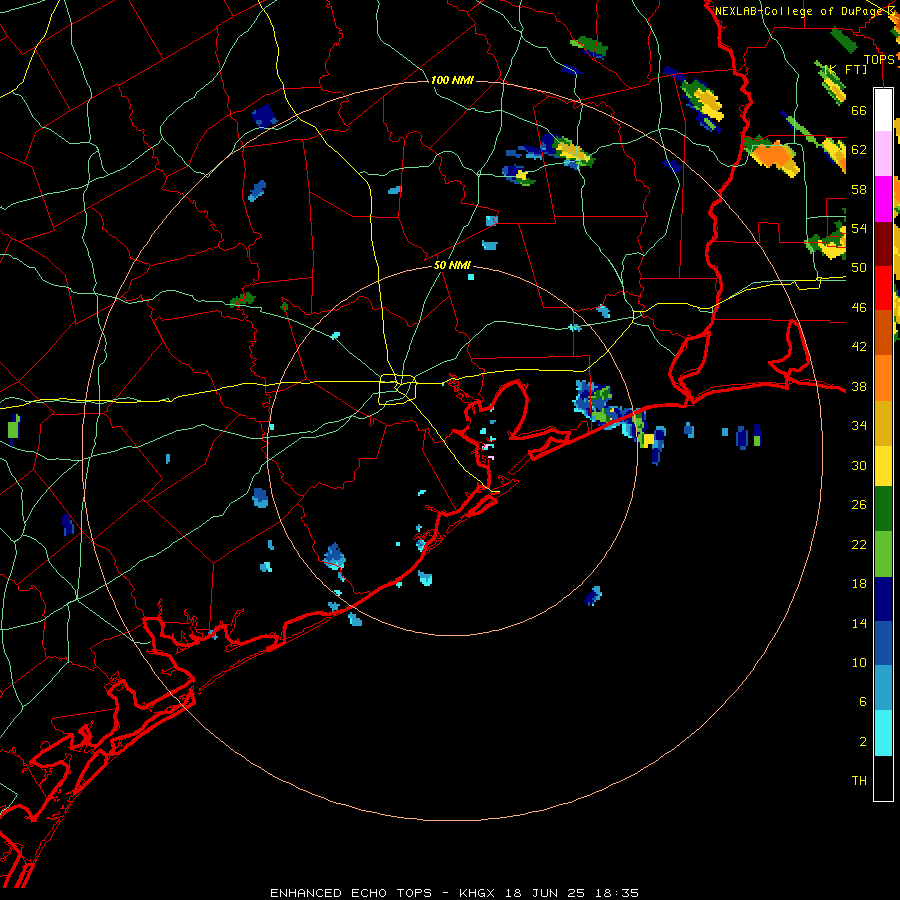Pick the magenta legend color band
This screenshot has width=900, height=900.
coord(883,199)
